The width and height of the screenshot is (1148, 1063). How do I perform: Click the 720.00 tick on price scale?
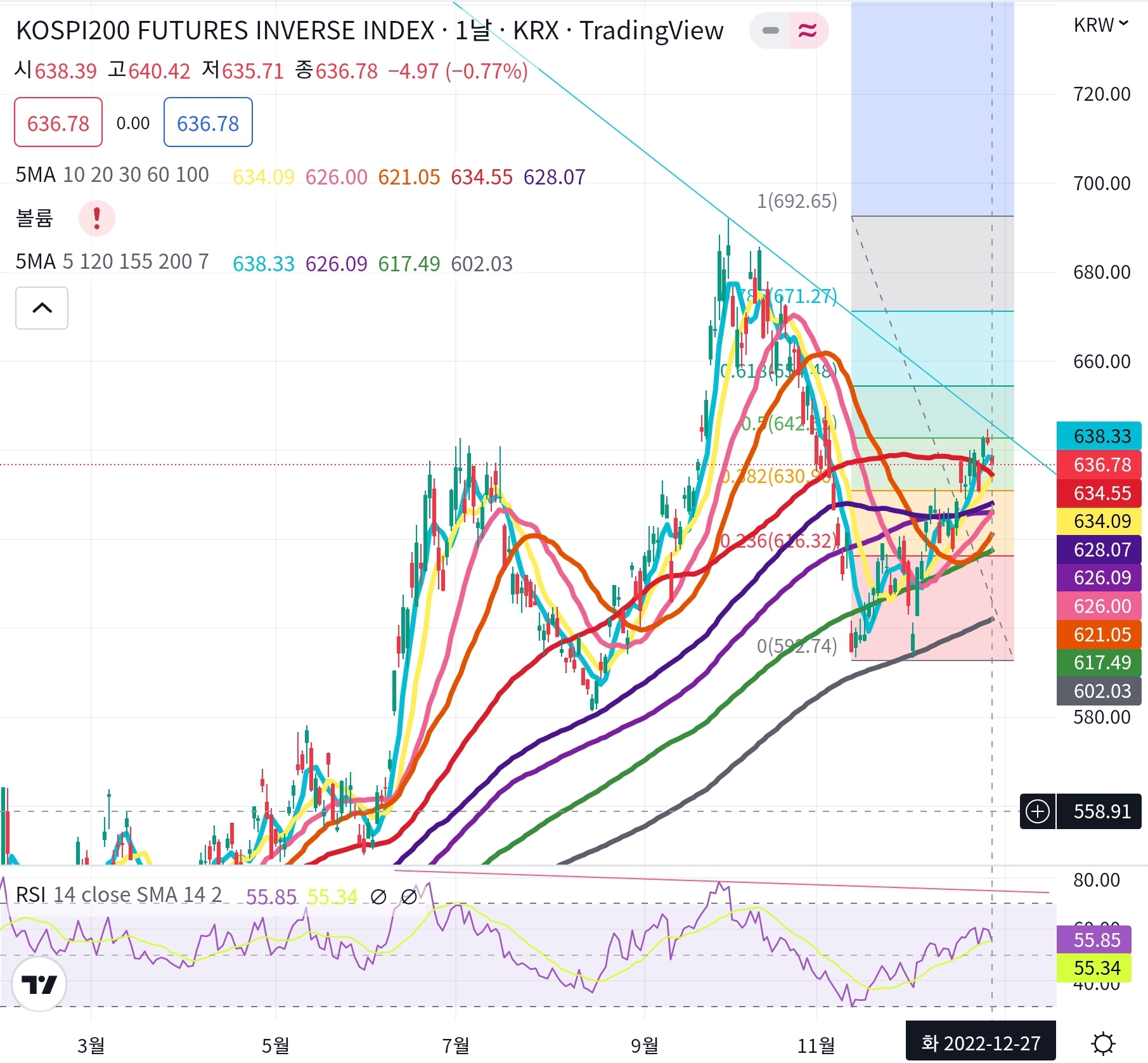(x=1102, y=94)
